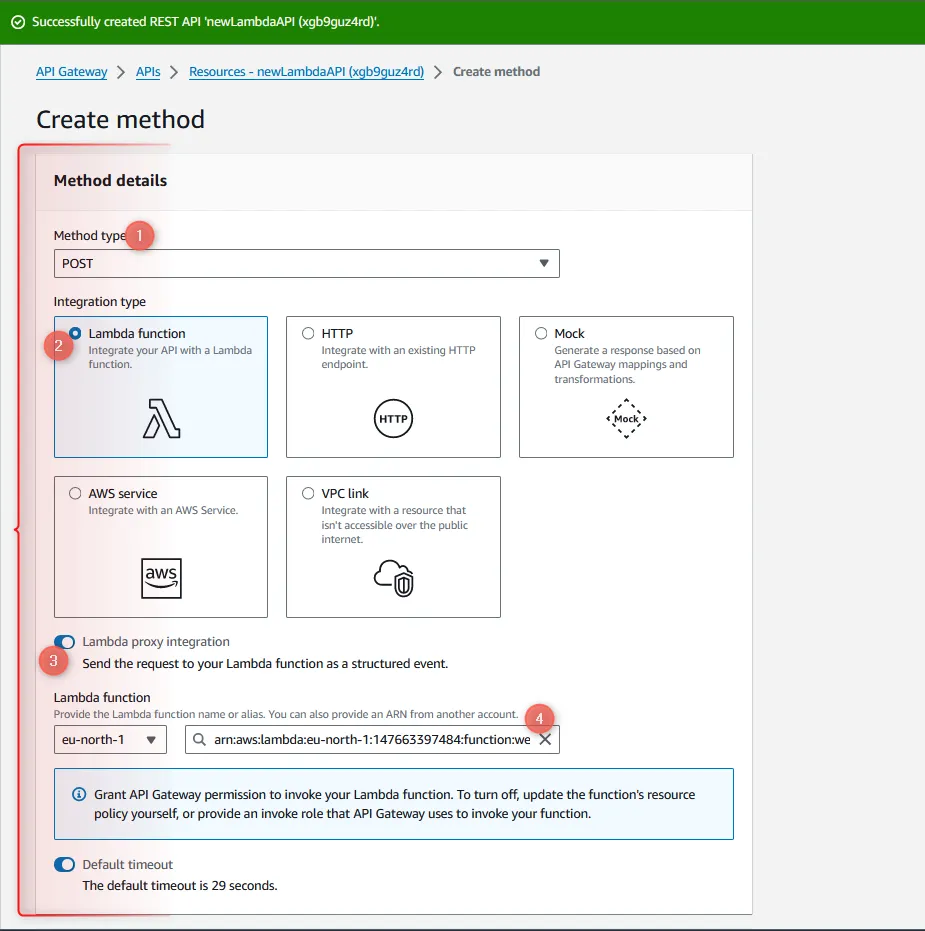
Task: Click the circular HTTP icon
Action: point(393,419)
